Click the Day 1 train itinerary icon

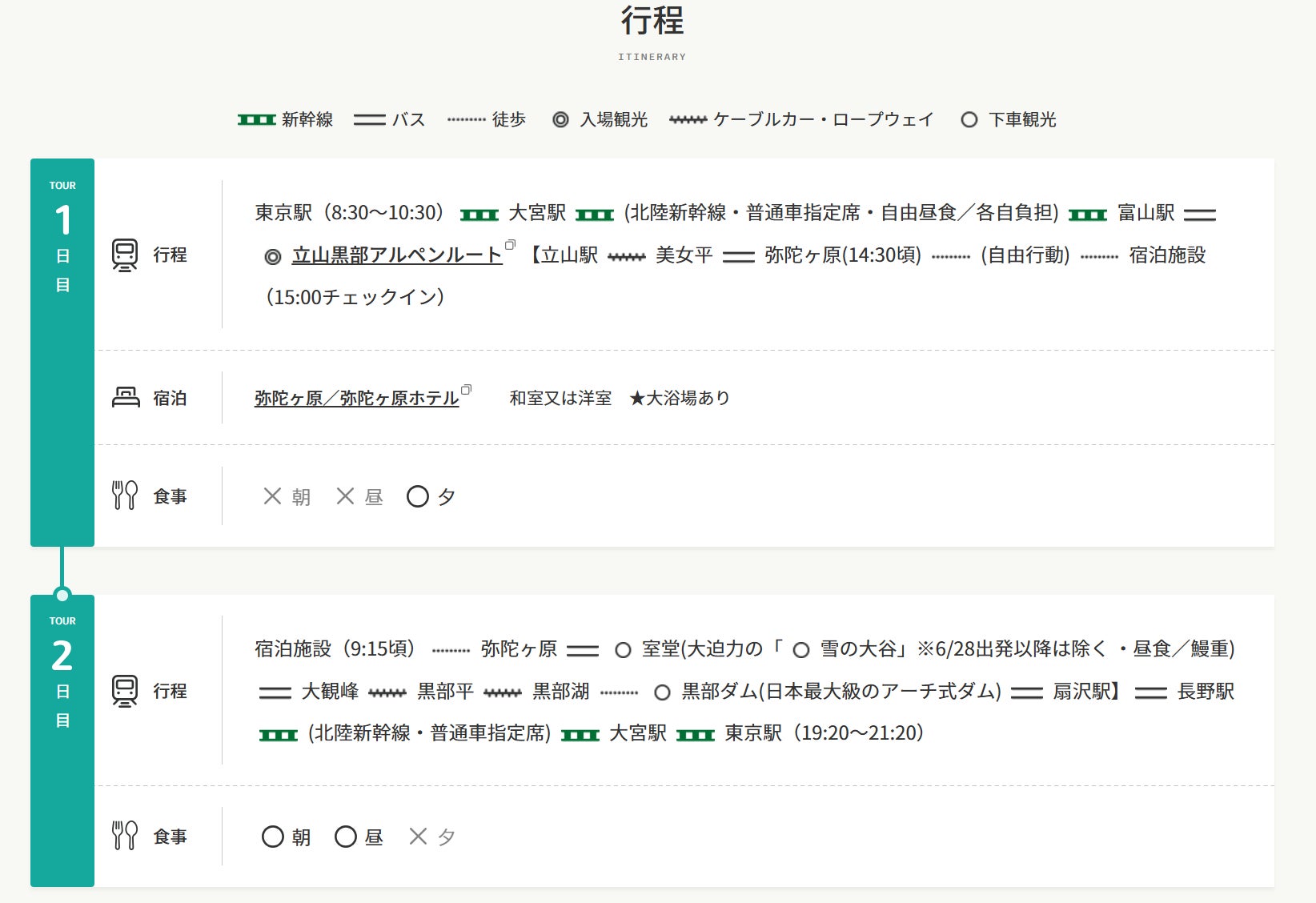125,255
